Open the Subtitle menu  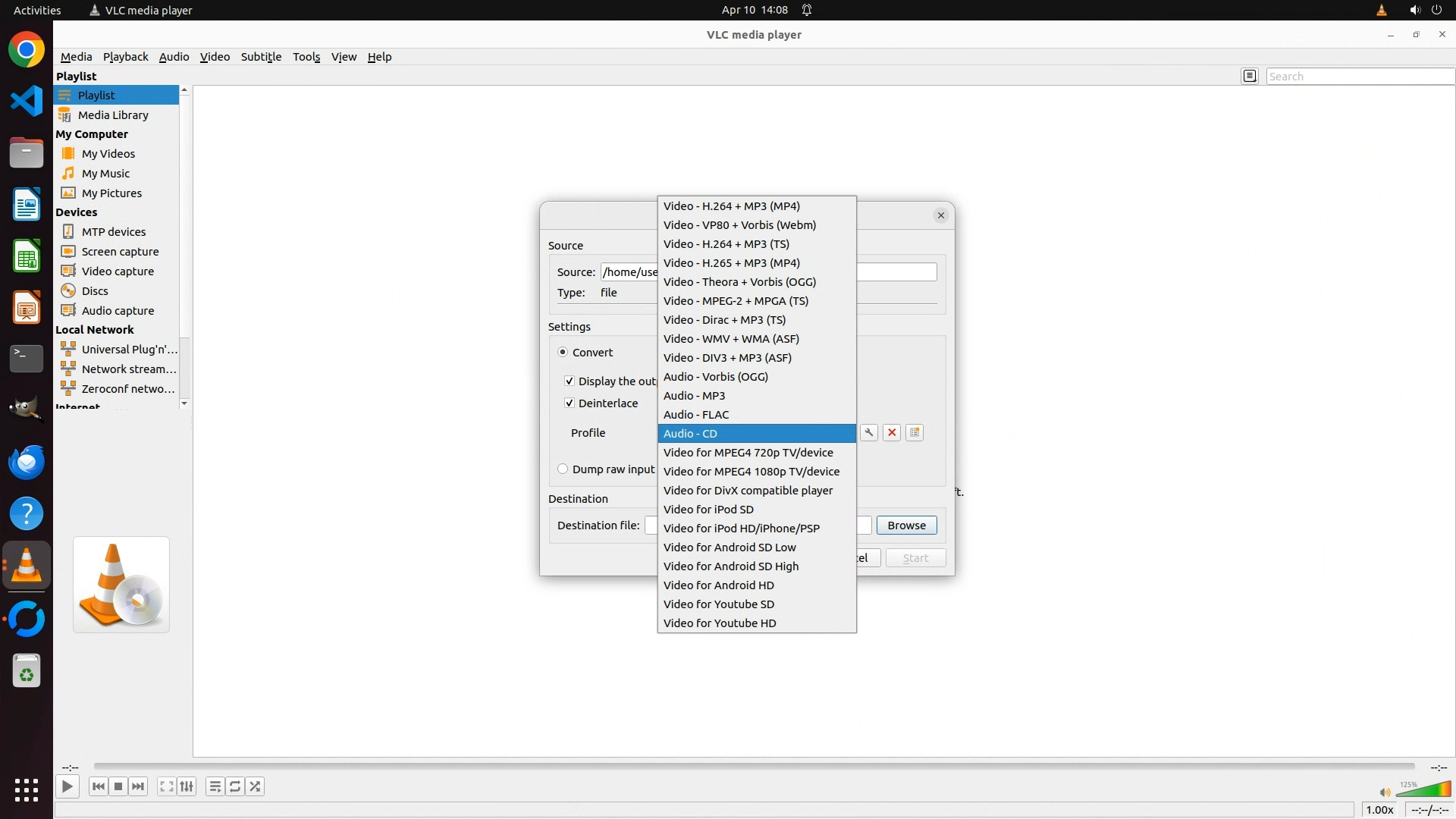click(x=261, y=57)
